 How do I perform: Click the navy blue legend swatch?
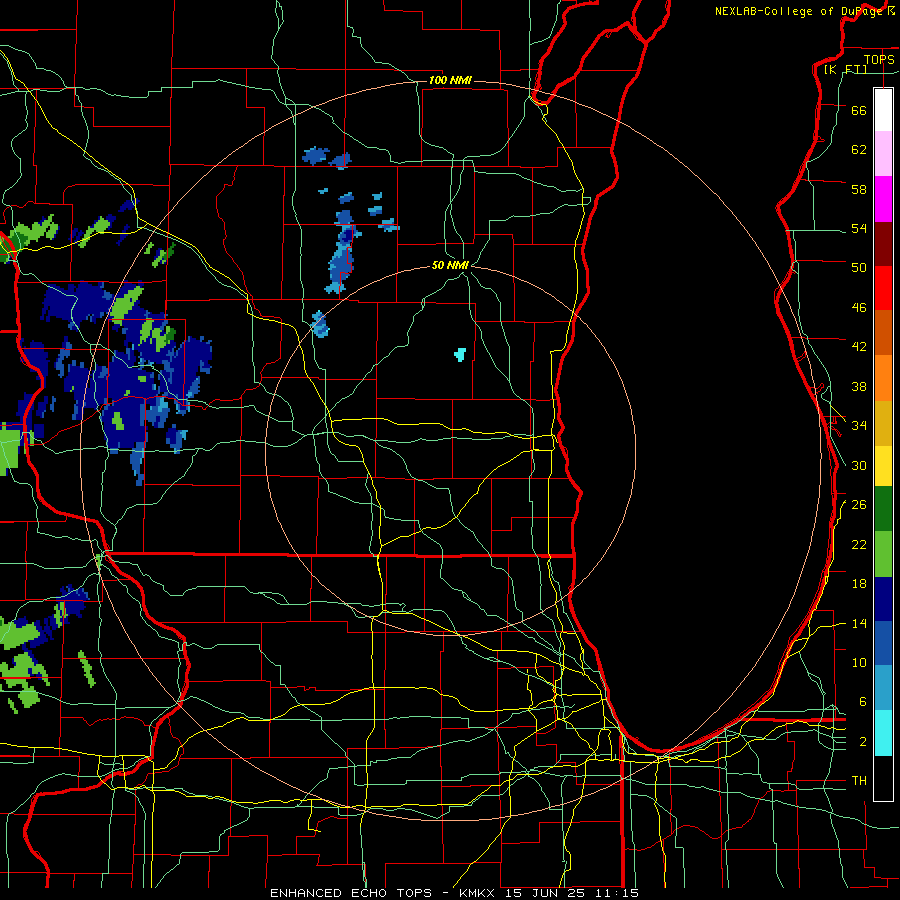pyautogui.click(x=883, y=599)
